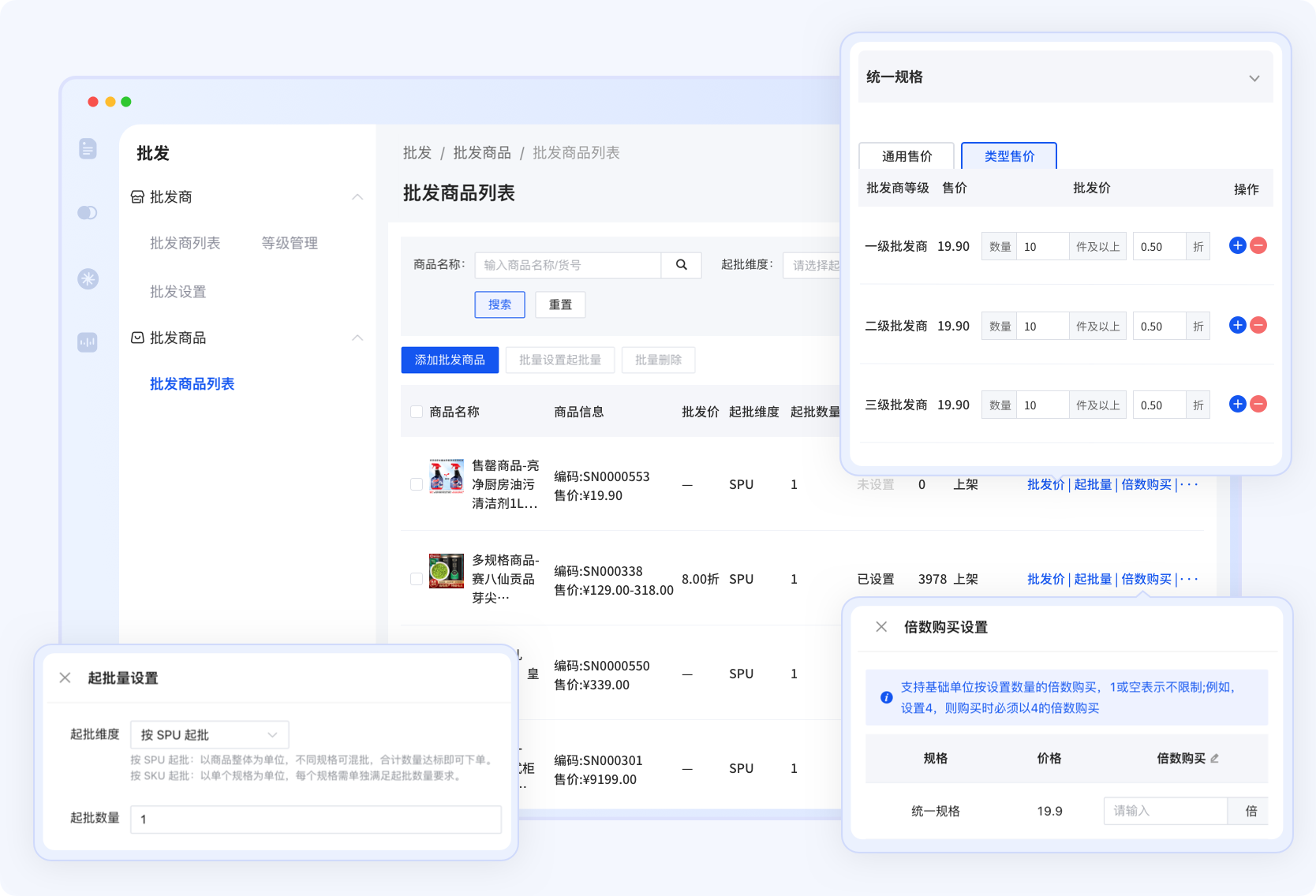Focus 二级批发商 quantity input field
Image resolution: width=1316 pixels, height=896 pixels.
1042,326
